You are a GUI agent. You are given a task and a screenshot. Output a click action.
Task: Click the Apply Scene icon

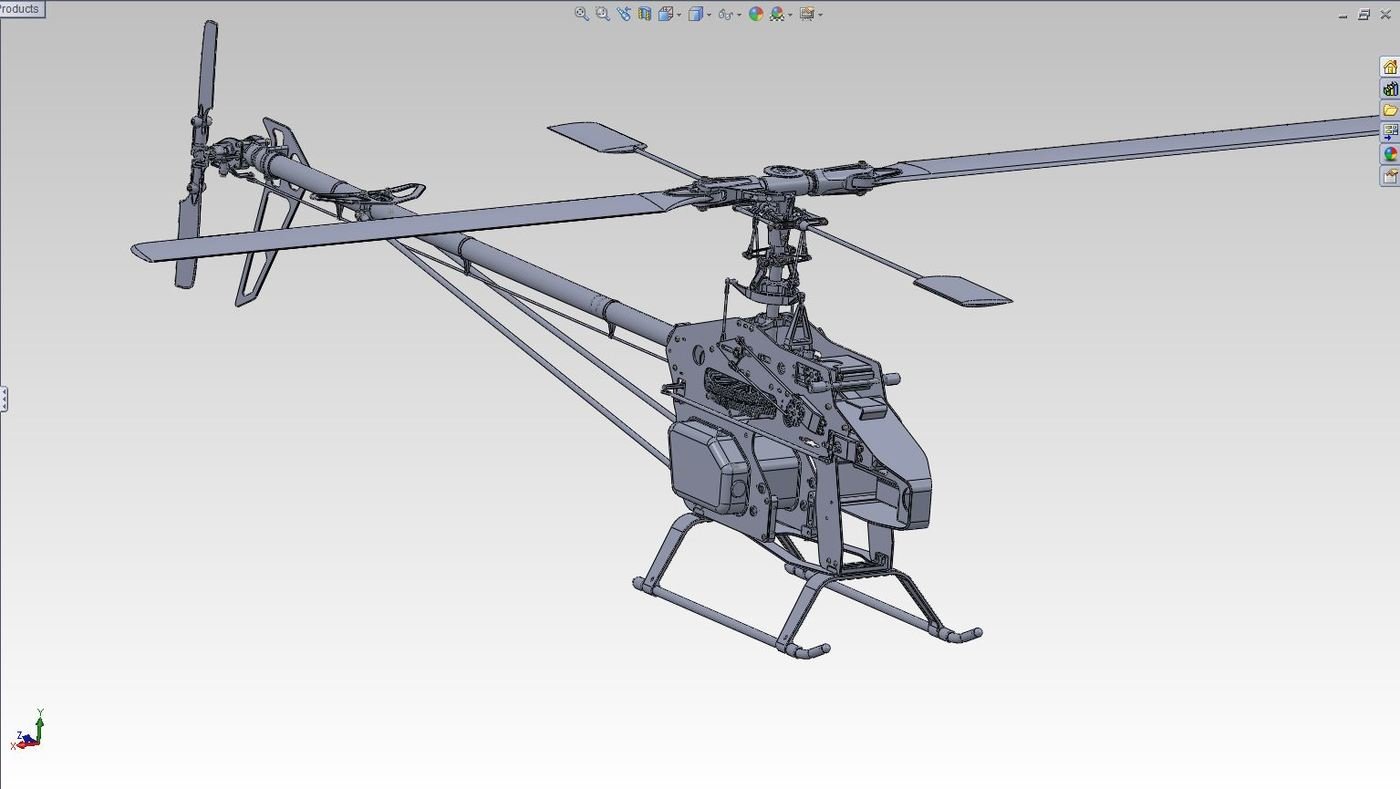(777, 14)
